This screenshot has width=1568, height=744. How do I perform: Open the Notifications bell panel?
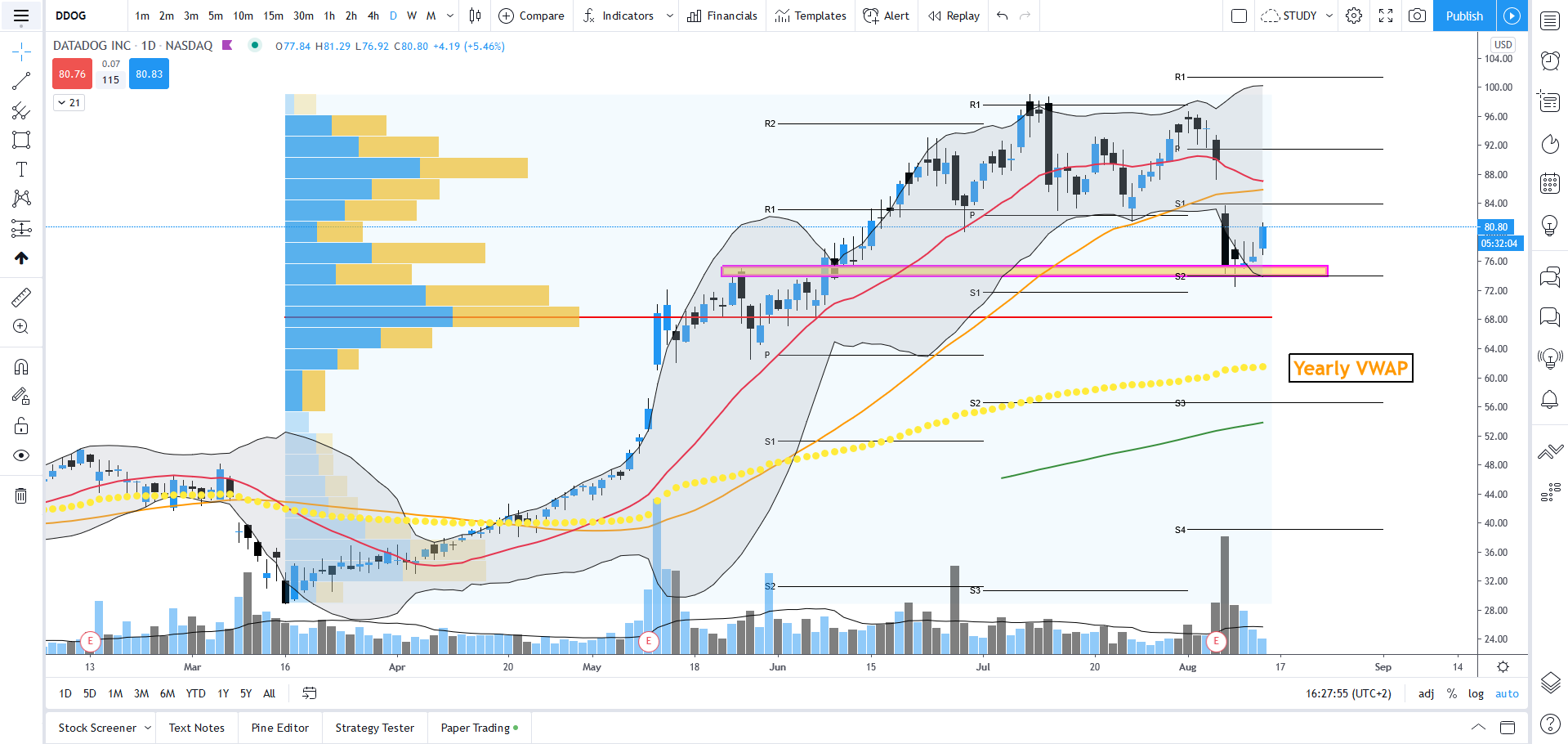pyautogui.click(x=1550, y=399)
